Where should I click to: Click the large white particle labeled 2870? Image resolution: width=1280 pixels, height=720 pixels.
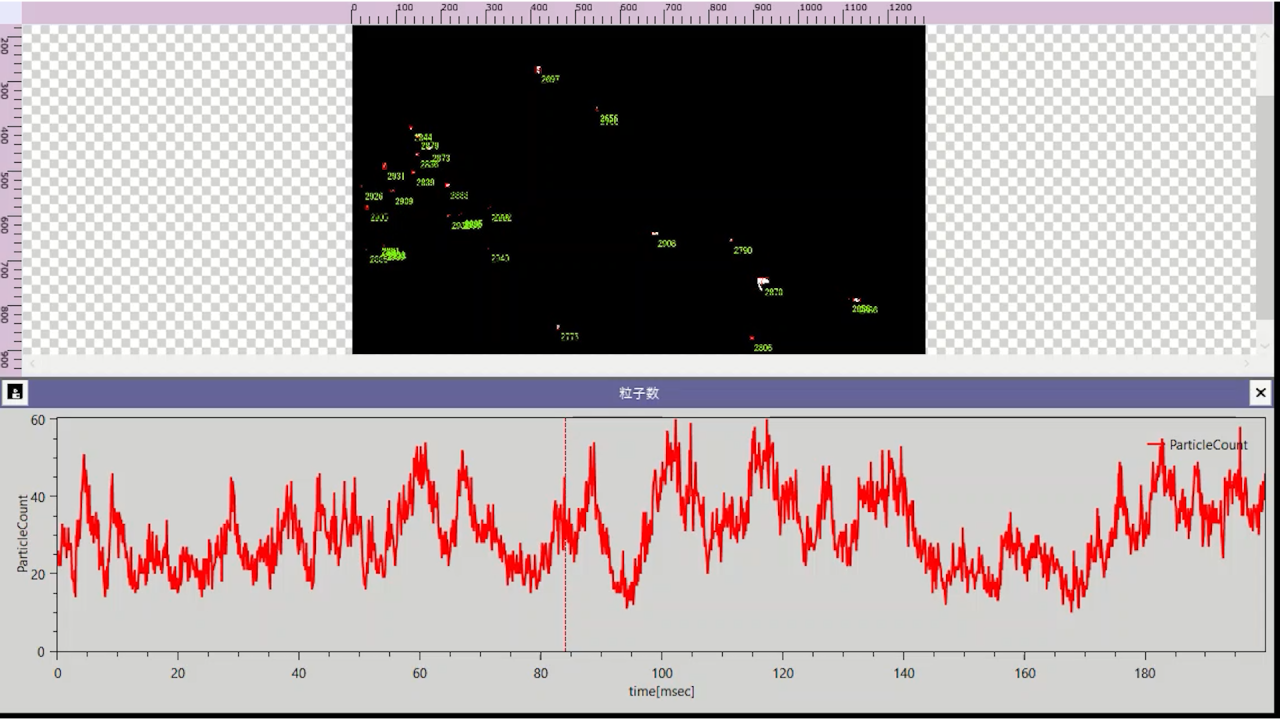point(762,283)
